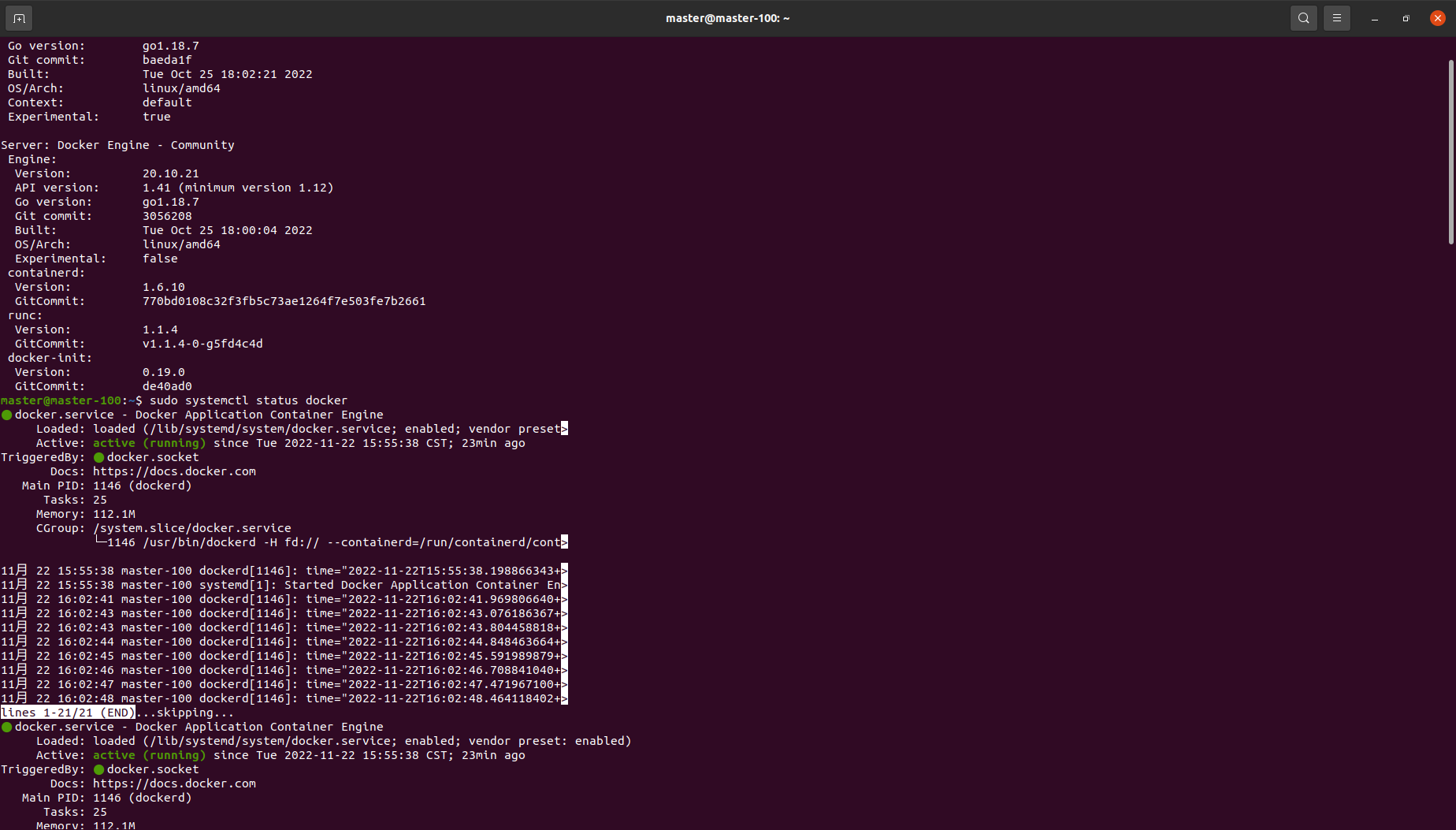
Task: Click the 'Experimental: true' value
Action: (x=157, y=117)
